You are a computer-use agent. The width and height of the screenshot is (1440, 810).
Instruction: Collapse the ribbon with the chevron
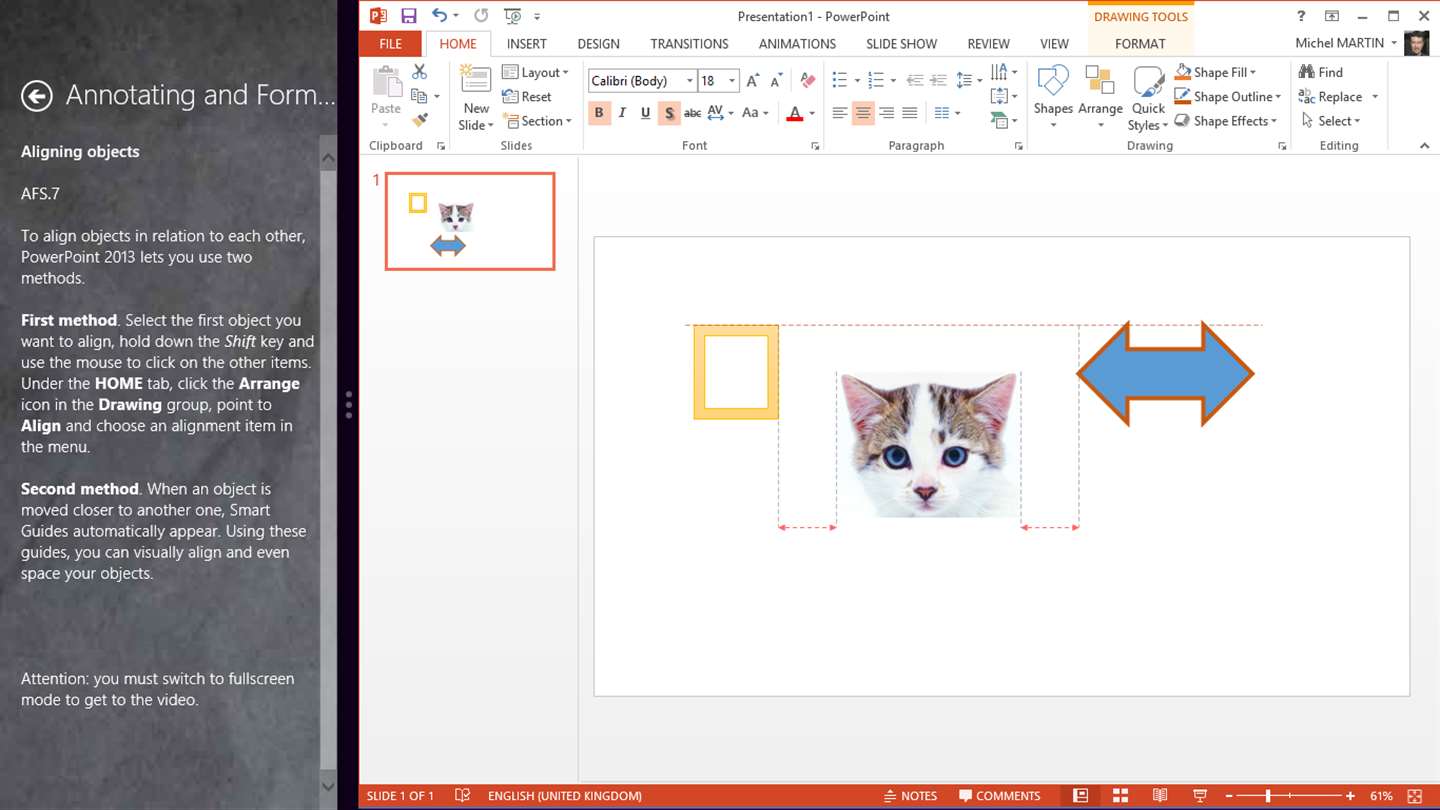1424,146
